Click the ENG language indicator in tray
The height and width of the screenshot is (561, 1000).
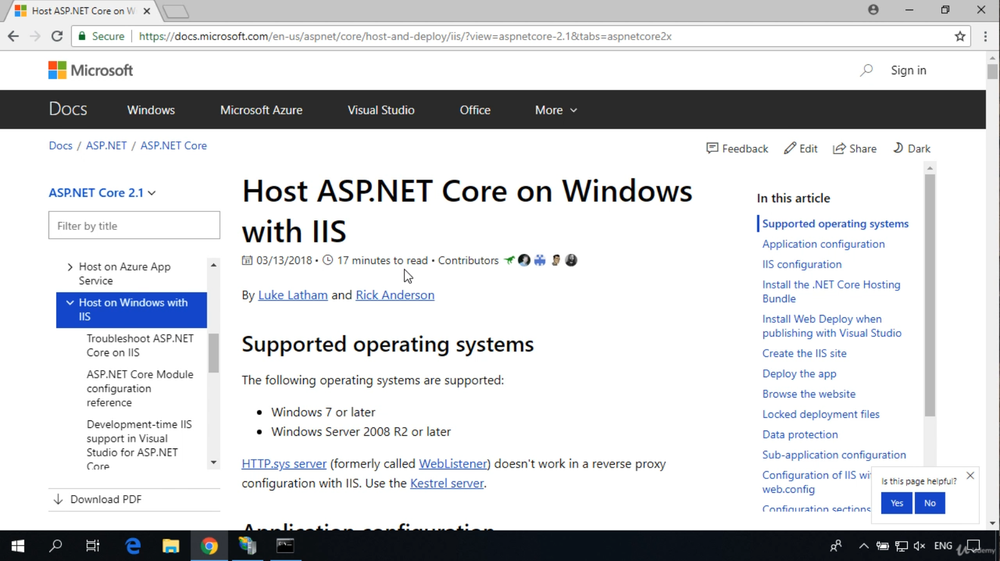click(x=943, y=546)
